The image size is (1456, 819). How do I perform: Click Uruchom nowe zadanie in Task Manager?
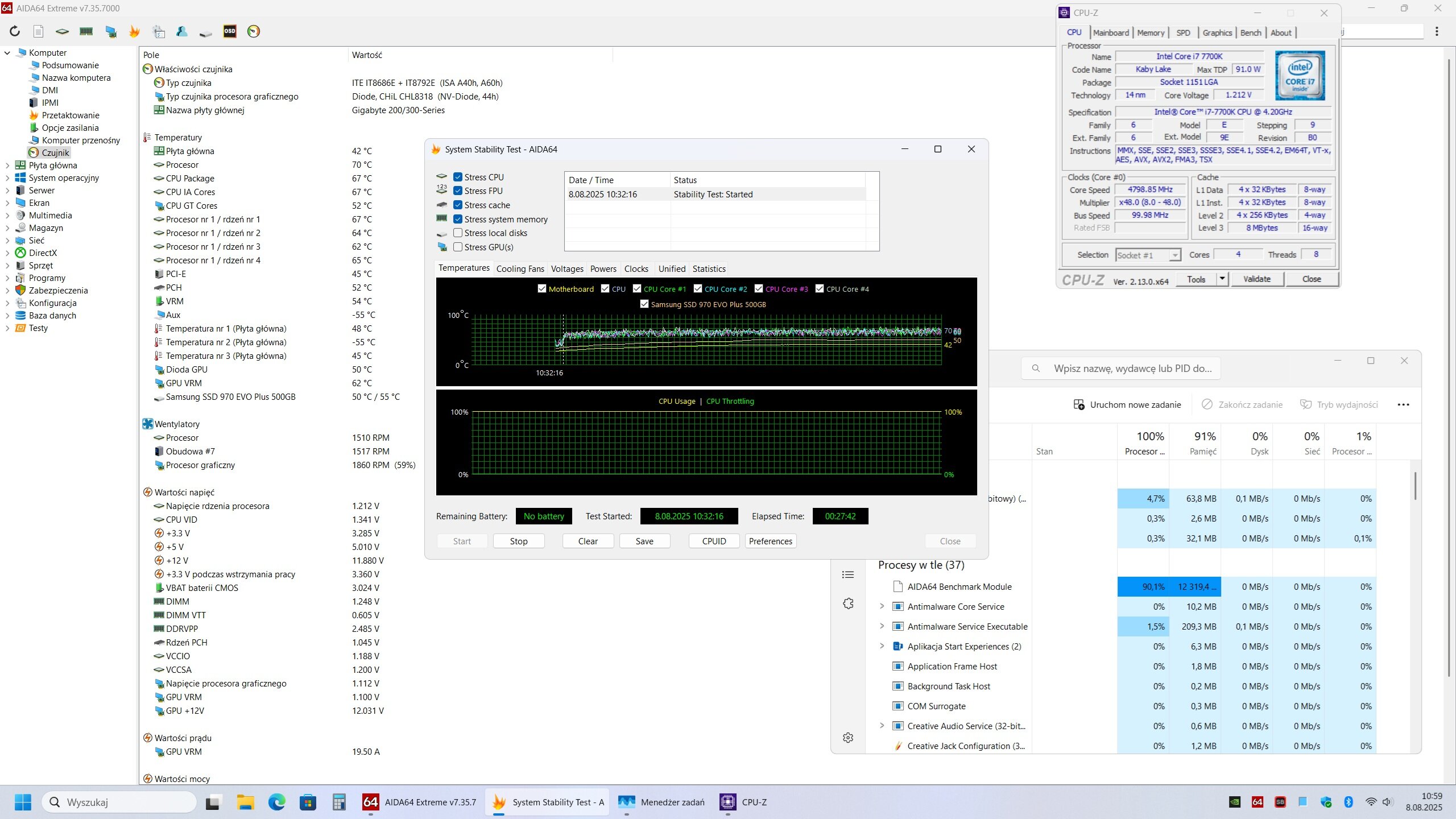click(x=1127, y=404)
